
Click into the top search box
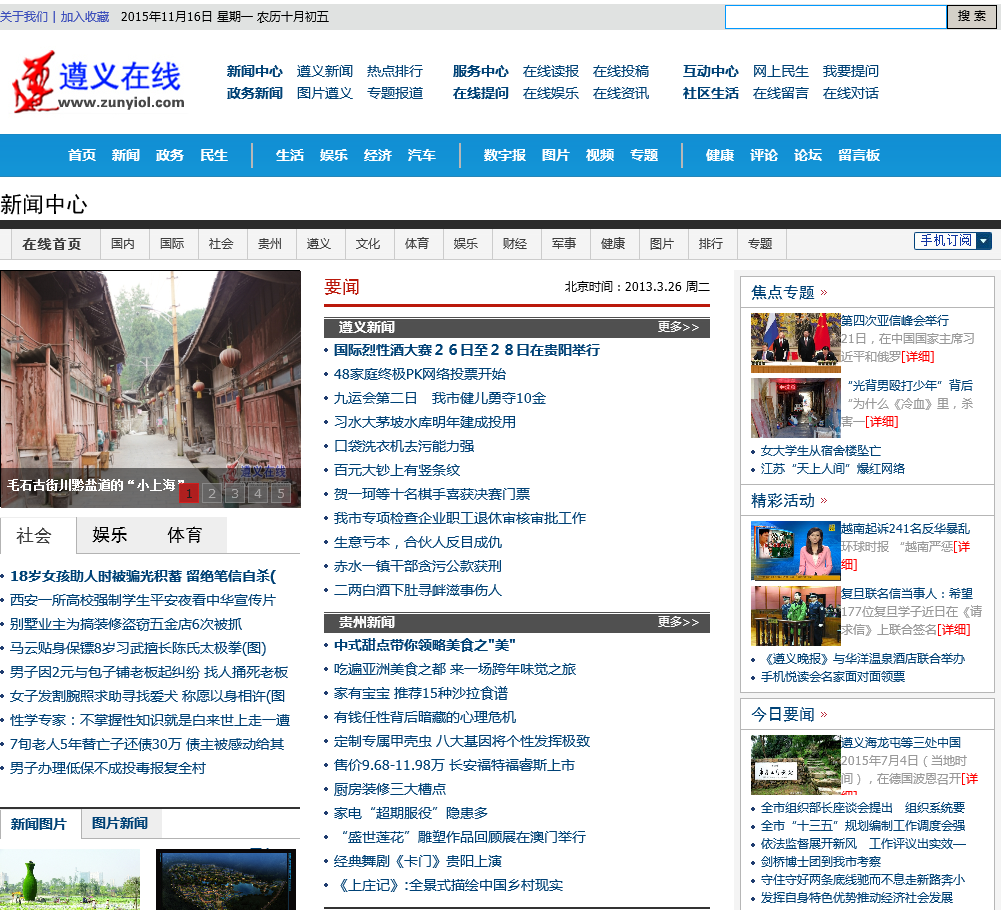tap(835, 17)
